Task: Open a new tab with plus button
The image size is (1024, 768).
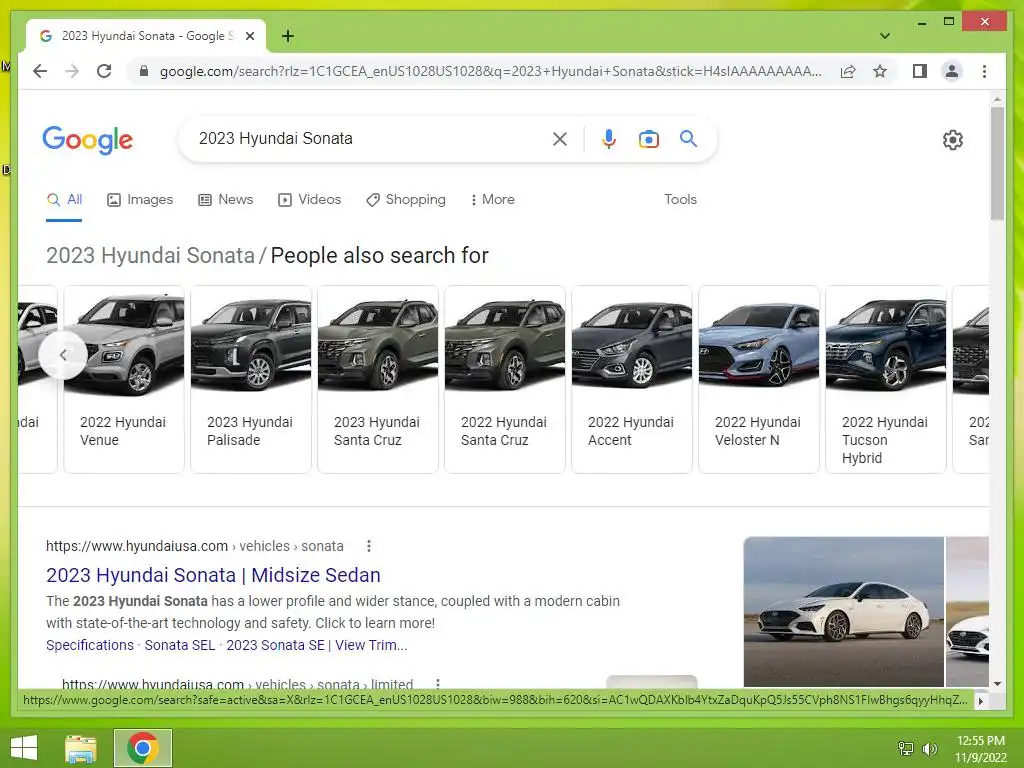Action: (x=288, y=36)
